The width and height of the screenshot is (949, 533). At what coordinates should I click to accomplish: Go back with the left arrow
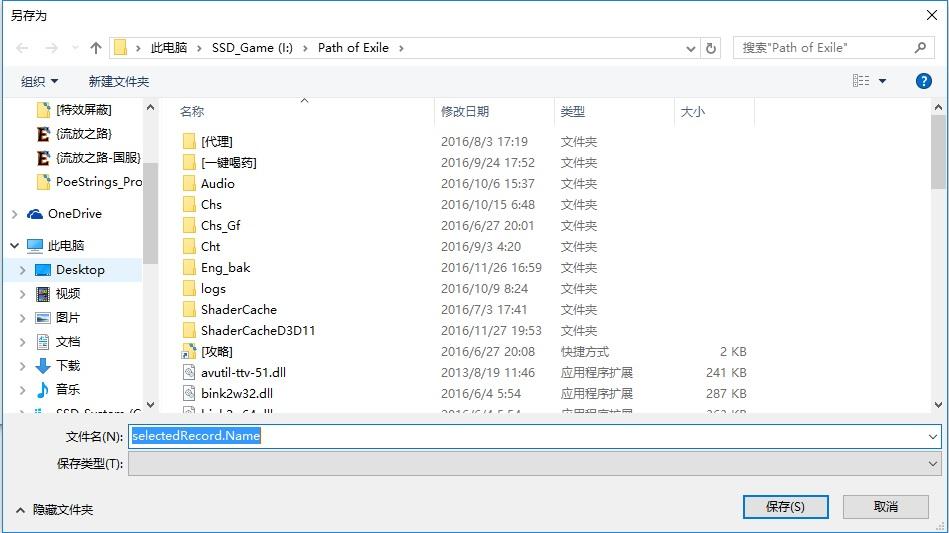point(22,48)
